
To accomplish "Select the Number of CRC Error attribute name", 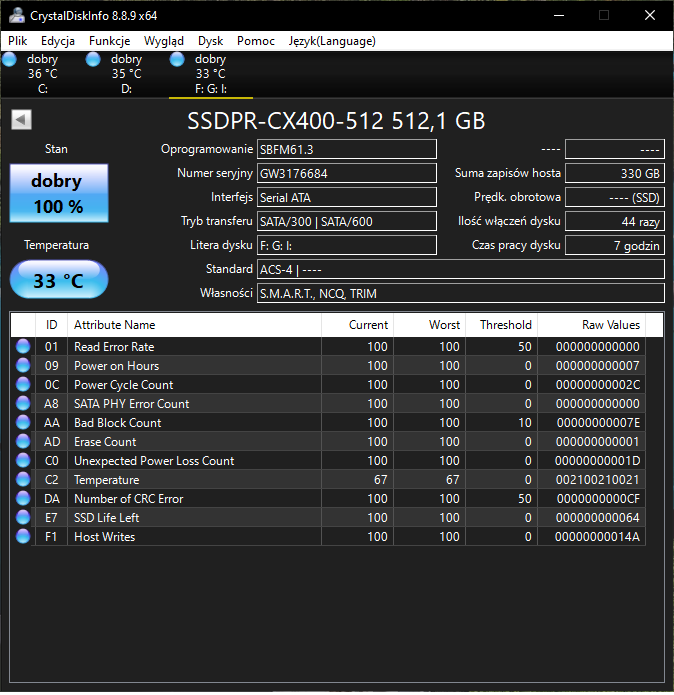I will pos(129,499).
